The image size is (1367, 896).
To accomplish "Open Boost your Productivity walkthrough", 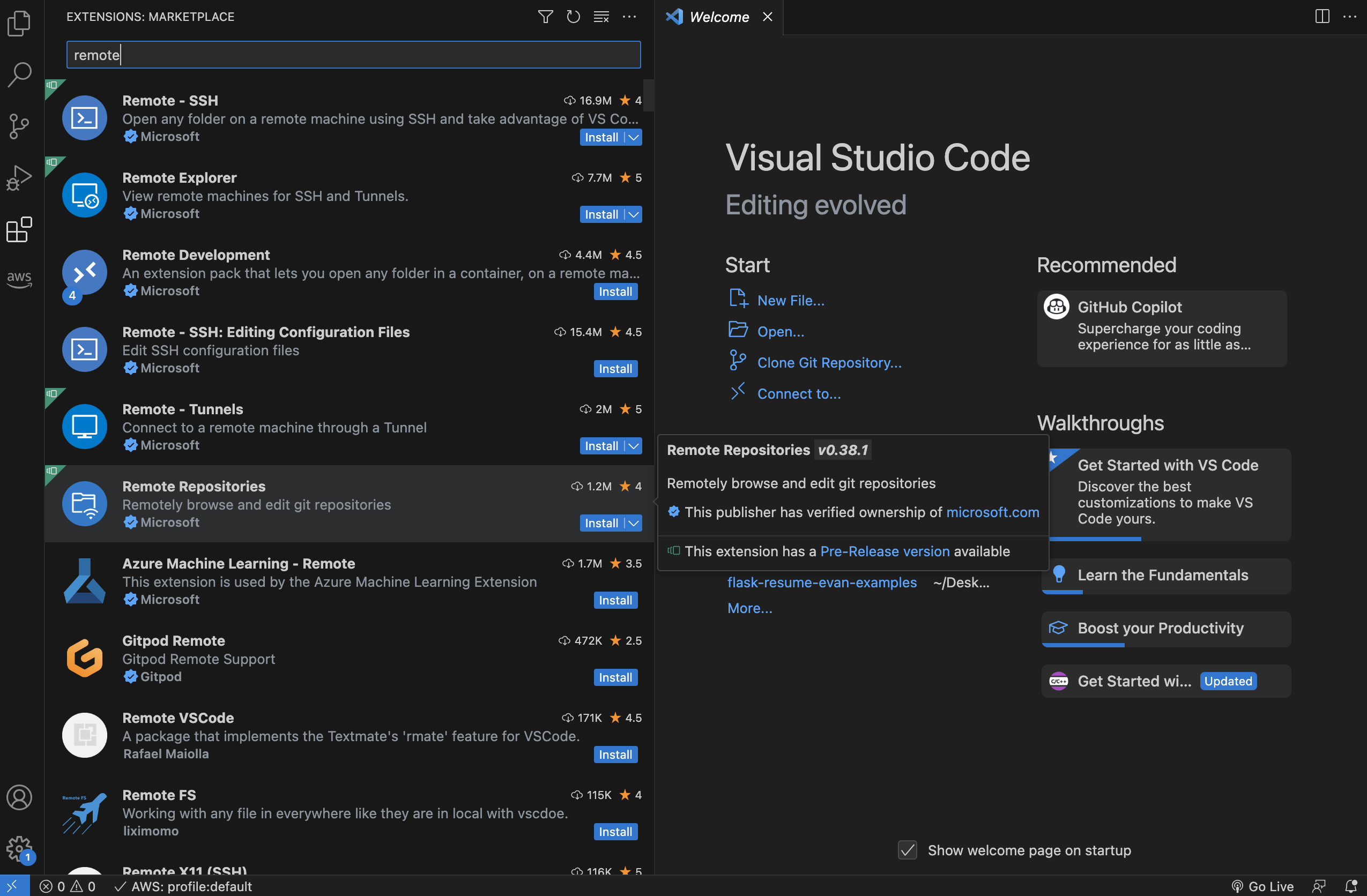I will pos(1167,629).
